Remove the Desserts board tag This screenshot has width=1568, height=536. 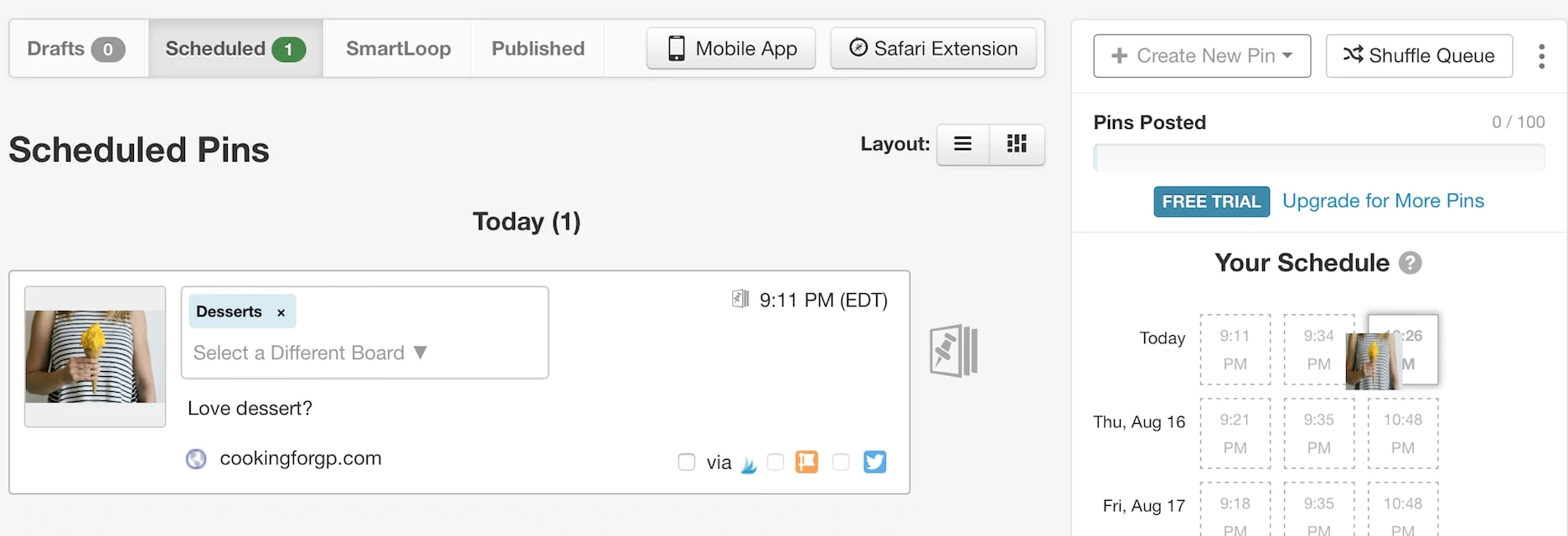tap(281, 312)
